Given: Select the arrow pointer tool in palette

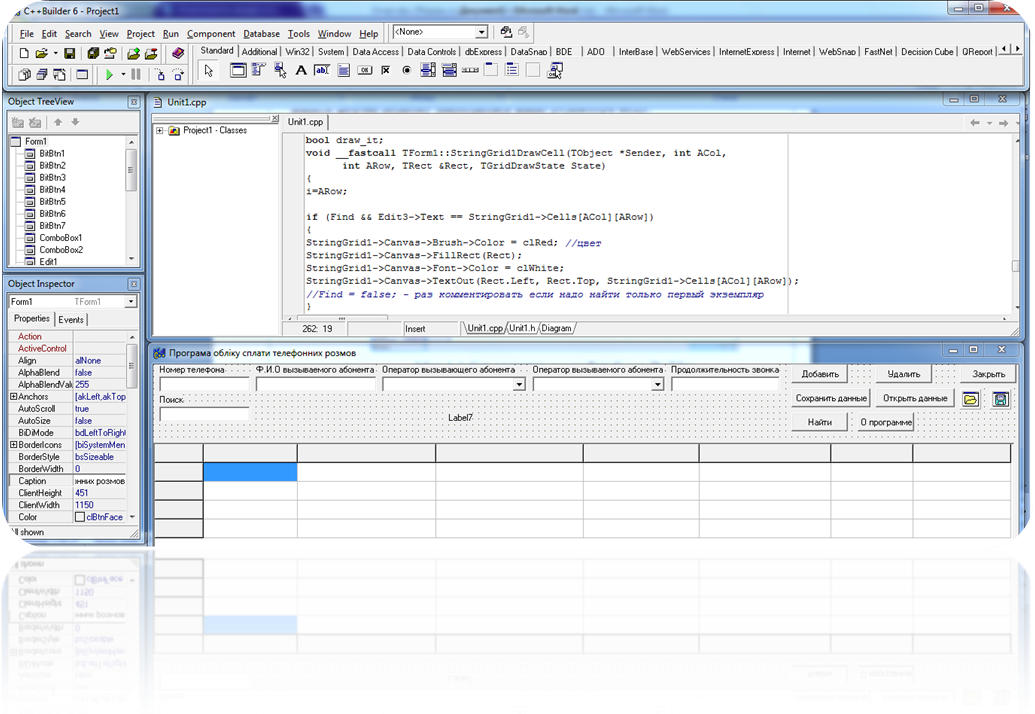Looking at the screenshot, I should [208, 71].
